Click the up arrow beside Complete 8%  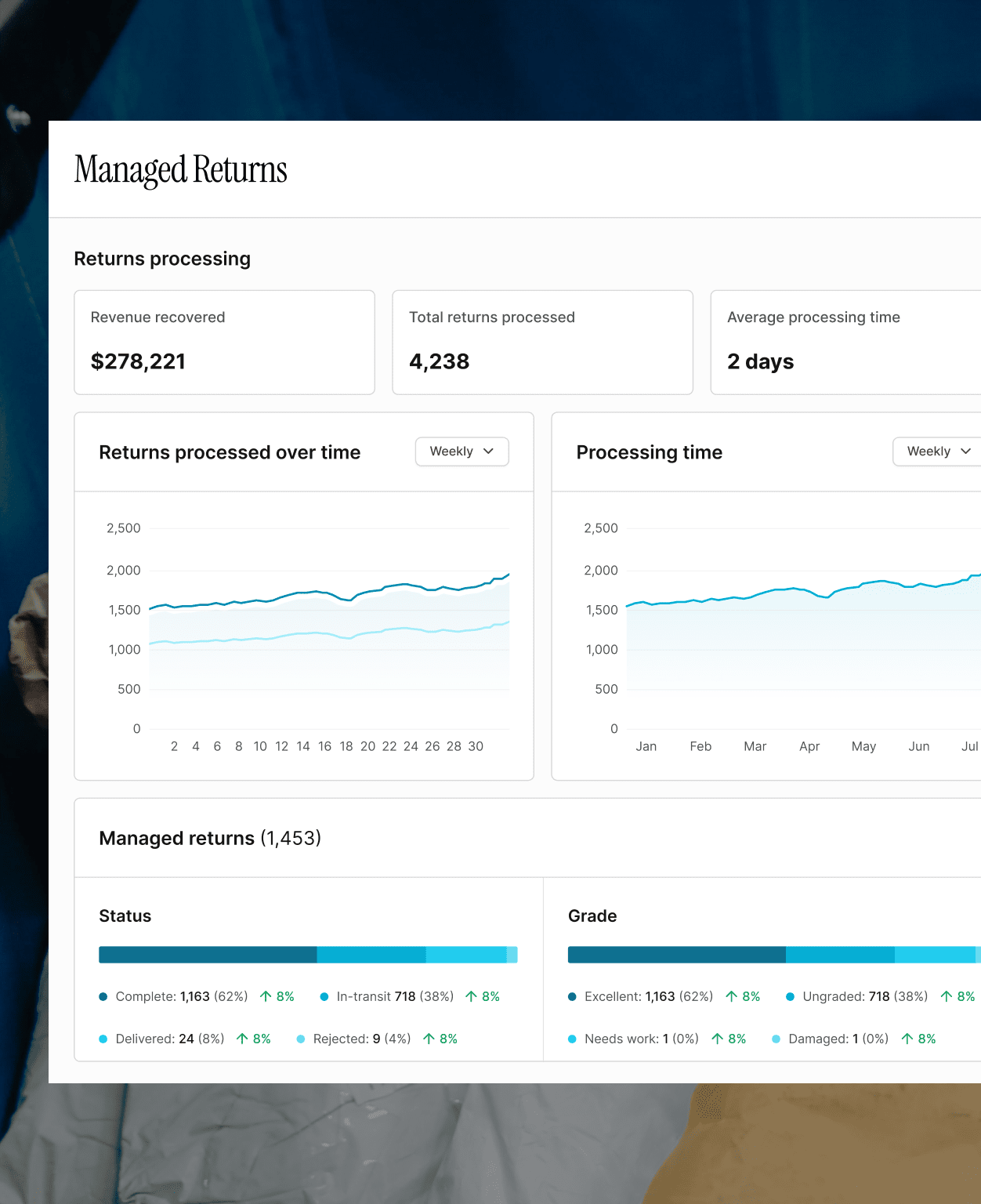[x=266, y=996]
